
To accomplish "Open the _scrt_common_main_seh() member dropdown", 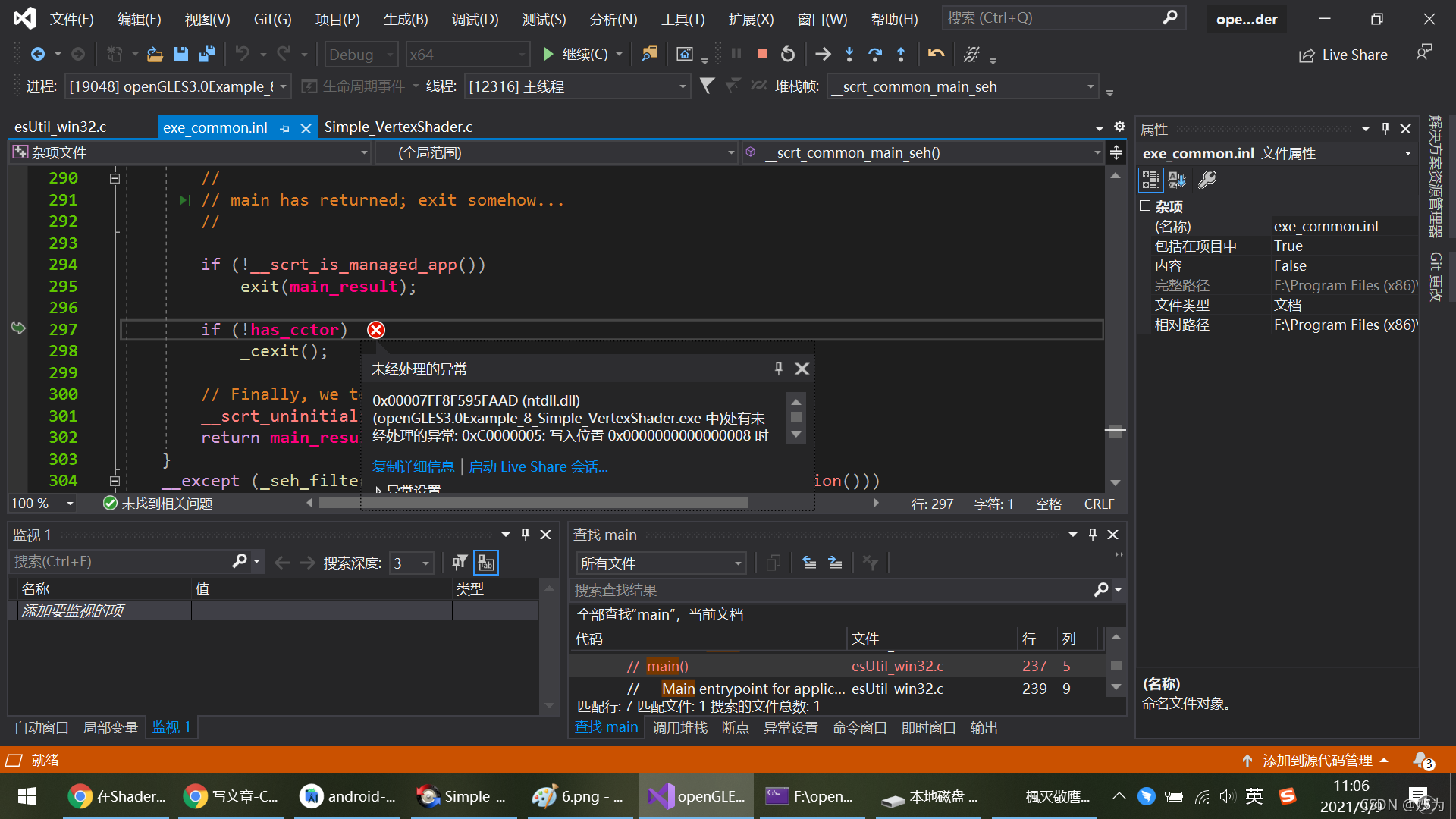I will coord(924,152).
